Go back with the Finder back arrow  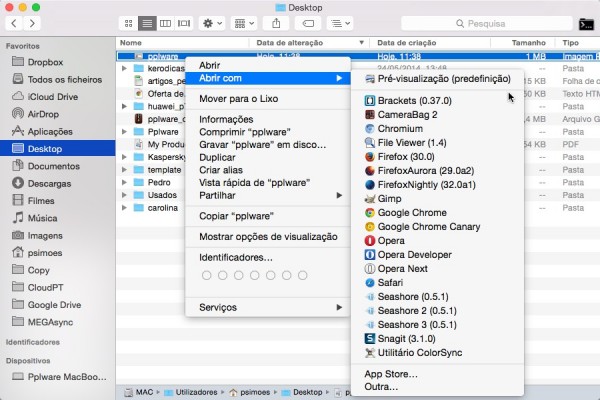click(x=14, y=23)
